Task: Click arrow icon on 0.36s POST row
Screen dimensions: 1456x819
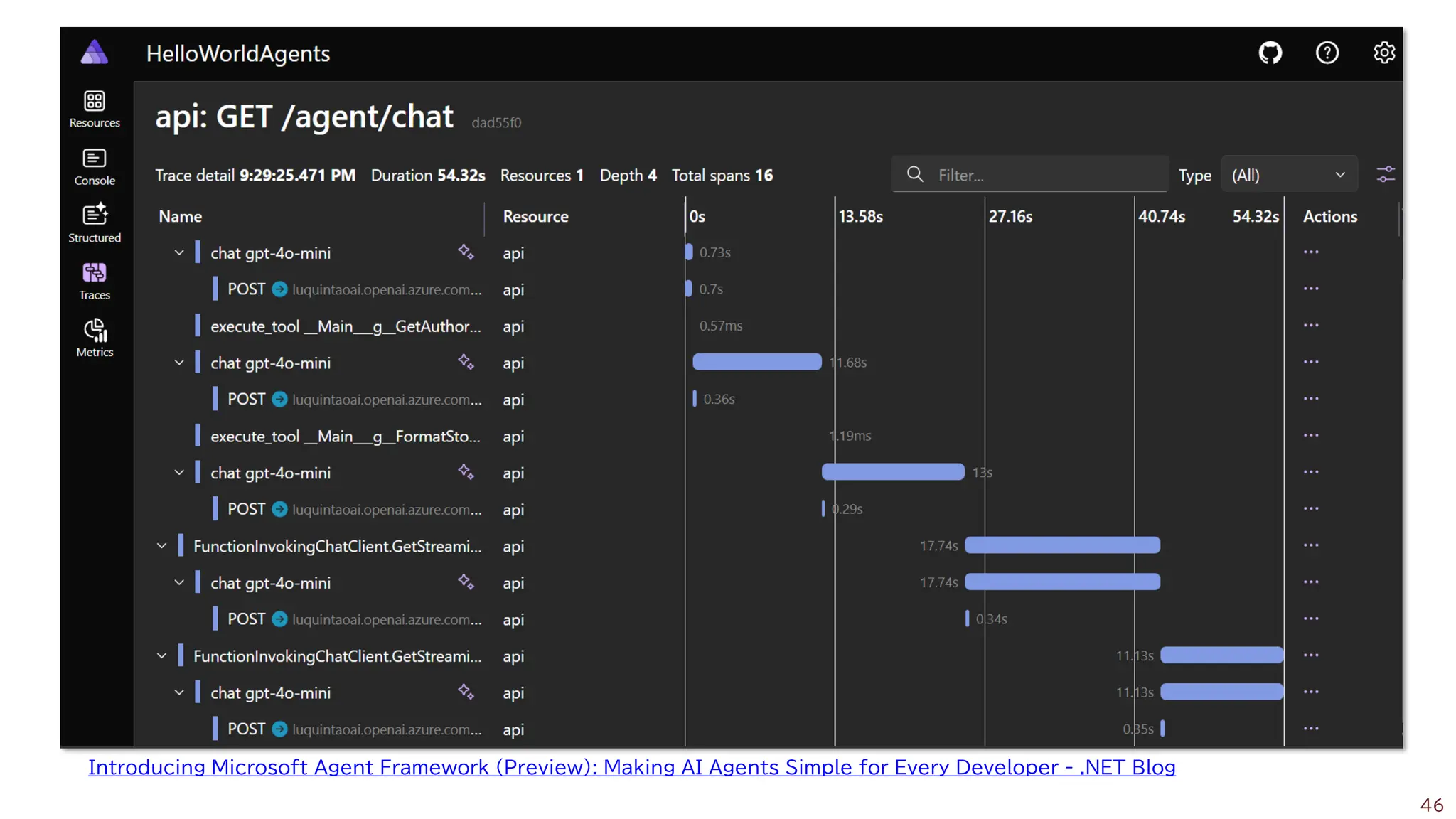Action: pos(280,400)
